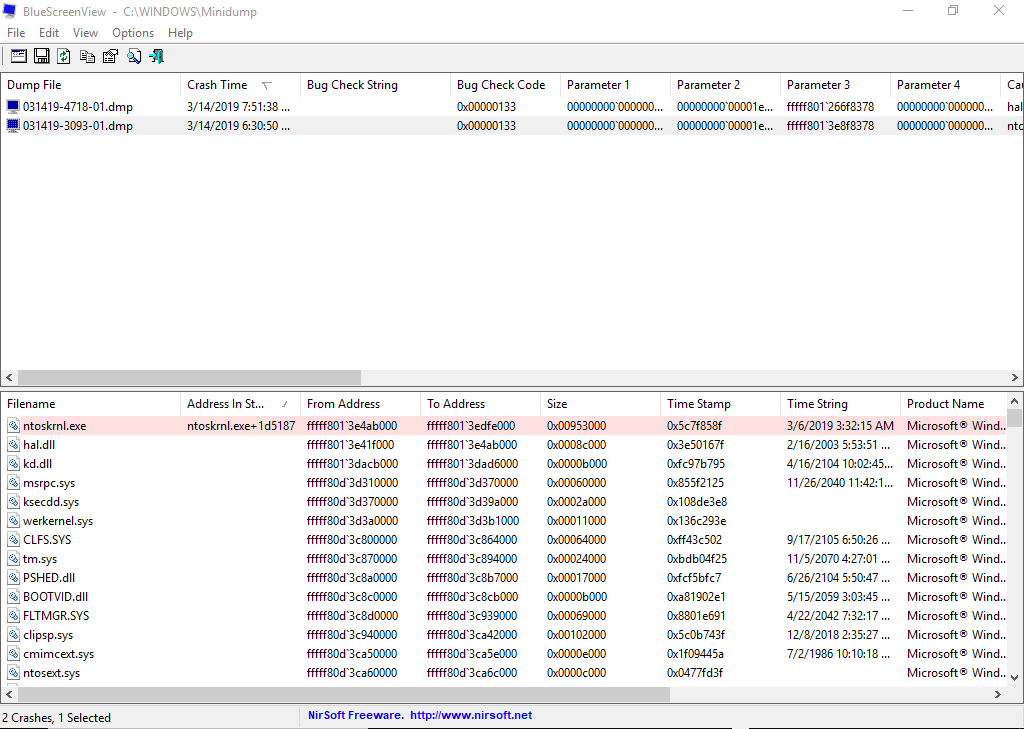
Task: Sort modules by Filename column header
Action: click(91, 404)
